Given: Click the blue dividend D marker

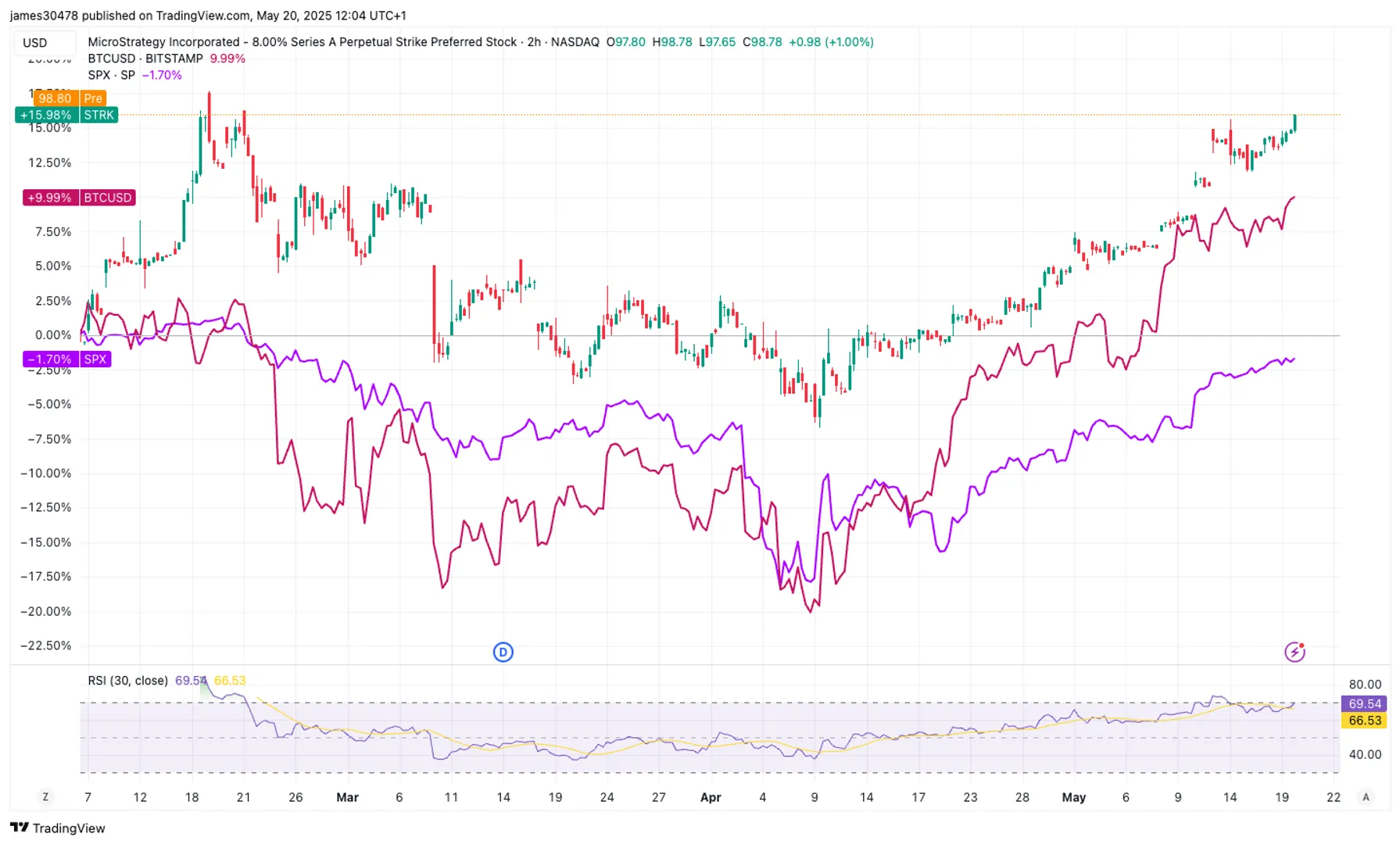Looking at the screenshot, I should click(503, 652).
